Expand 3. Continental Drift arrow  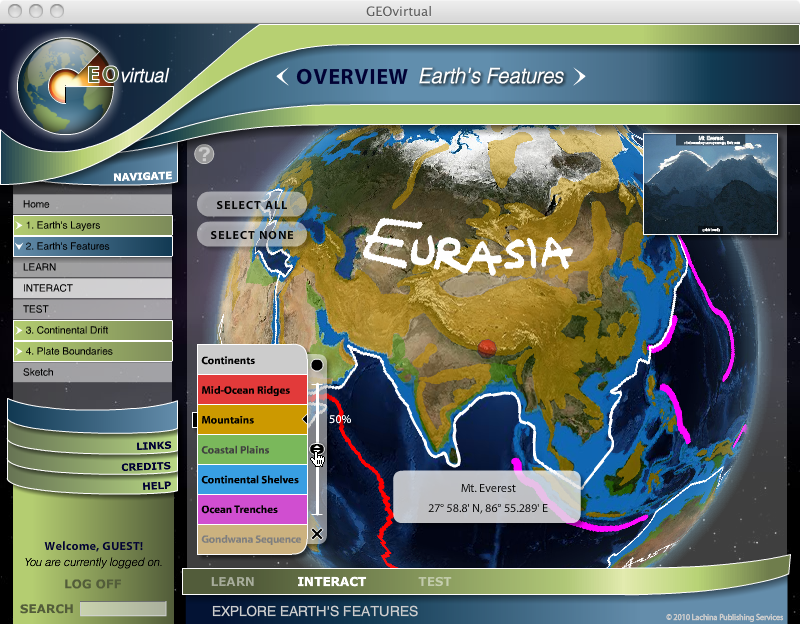(19, 330)
